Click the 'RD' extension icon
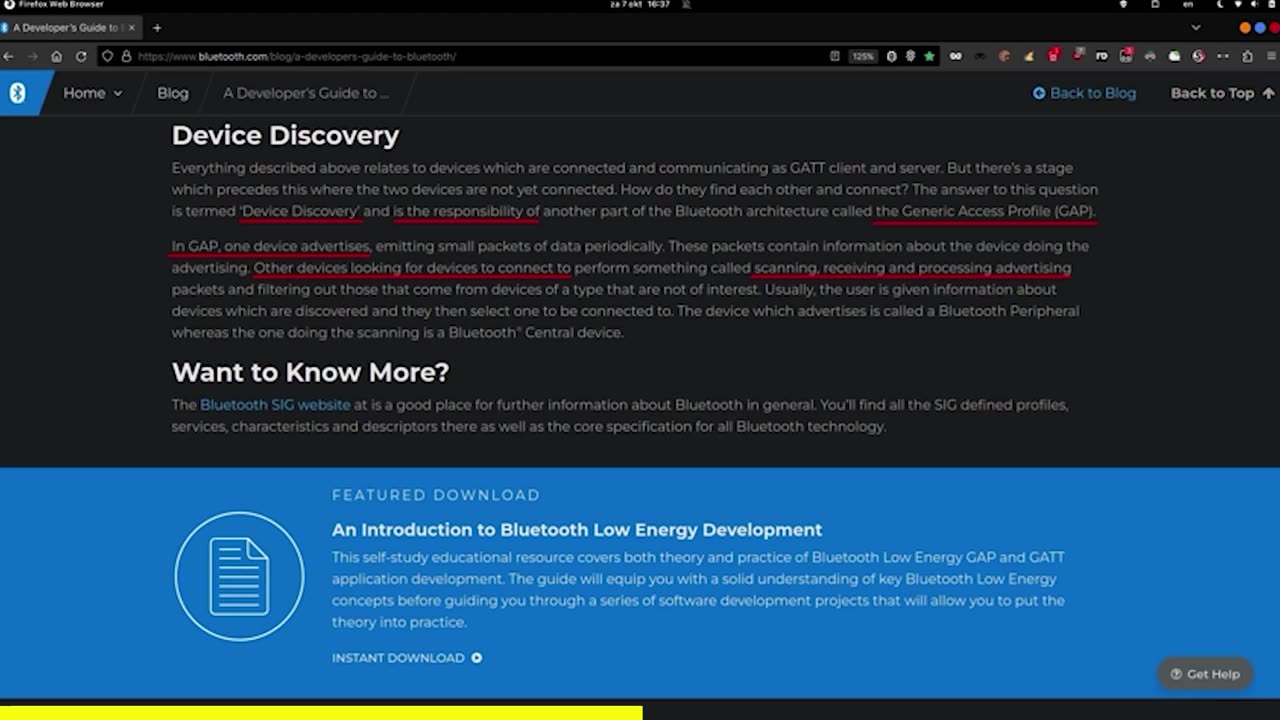This screenshot has height=720, width=1280. coord(1101,56)
